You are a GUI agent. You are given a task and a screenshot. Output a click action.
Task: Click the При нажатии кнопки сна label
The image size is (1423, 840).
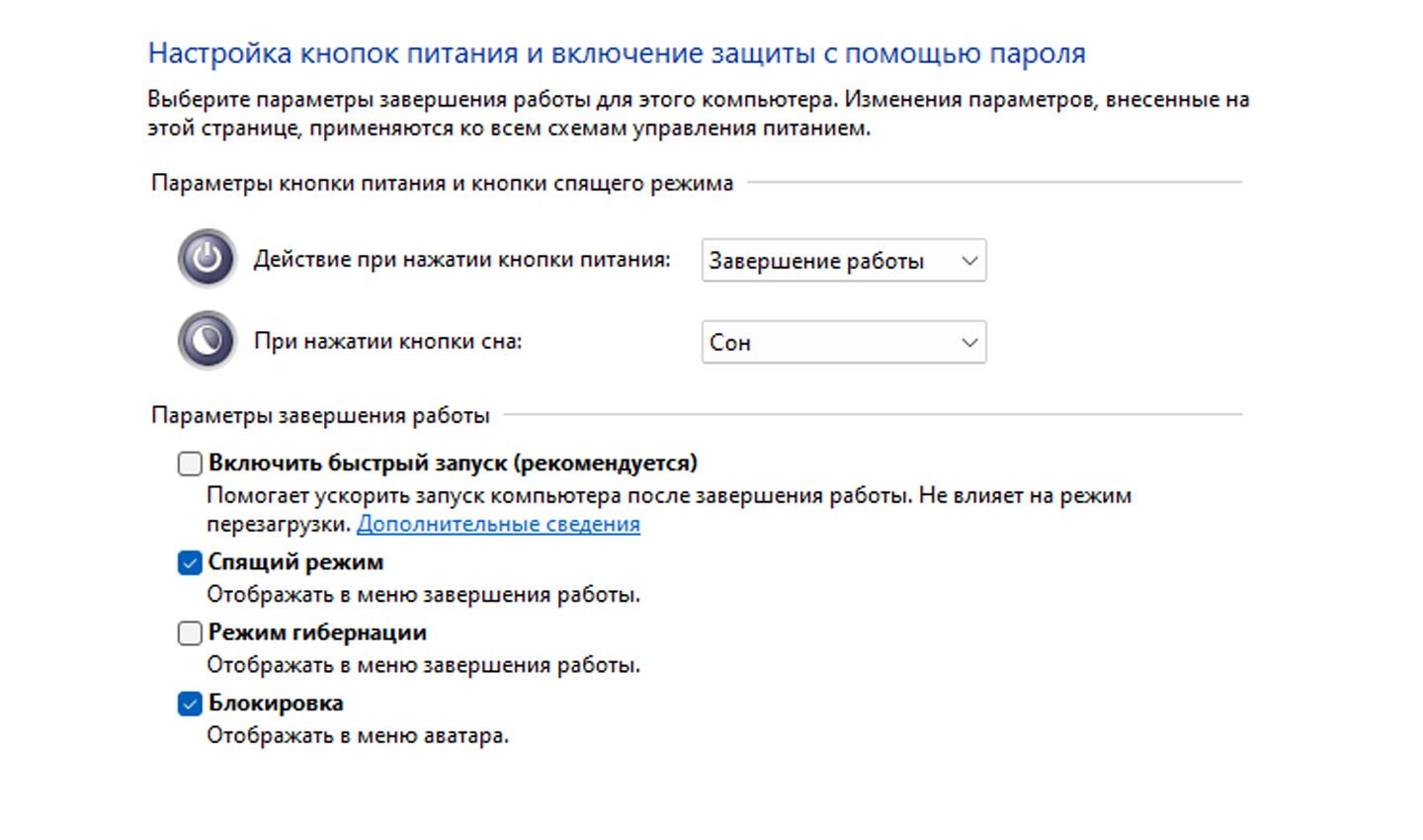click(387, 341)
